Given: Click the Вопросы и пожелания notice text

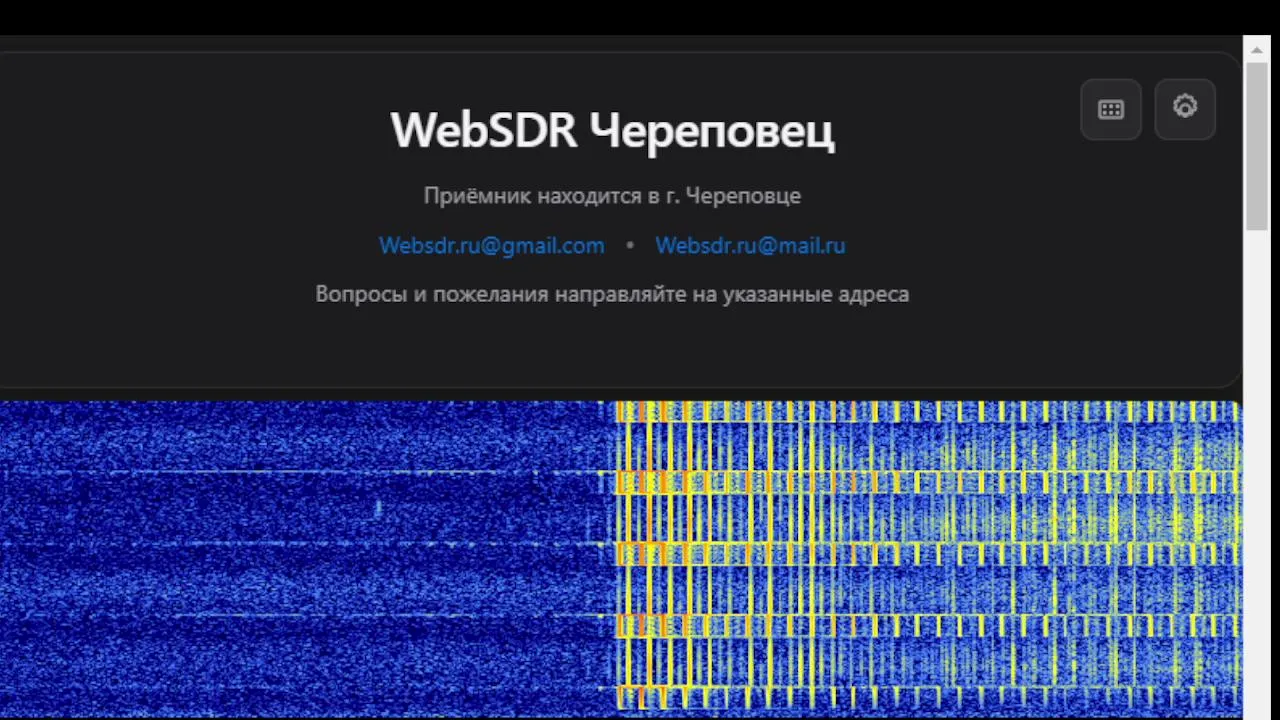Looking at the screenshot, I should tap(612, 294).
